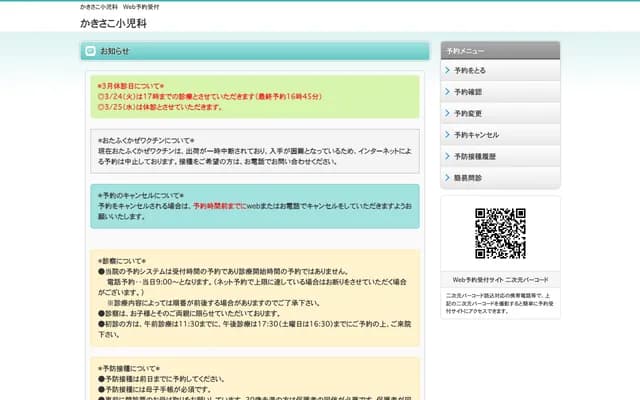The image size is (640, 400).
Task: Click the QR code image
Action: [500, 233]
